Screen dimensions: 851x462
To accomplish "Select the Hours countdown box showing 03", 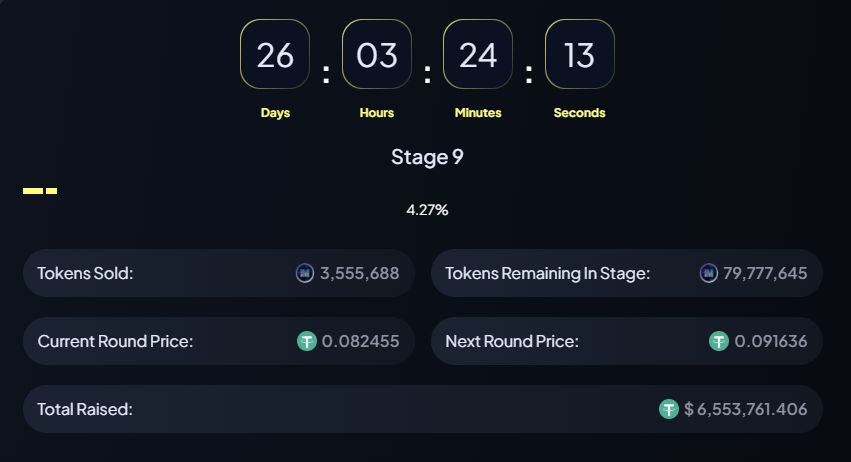I will click(377, 54).
